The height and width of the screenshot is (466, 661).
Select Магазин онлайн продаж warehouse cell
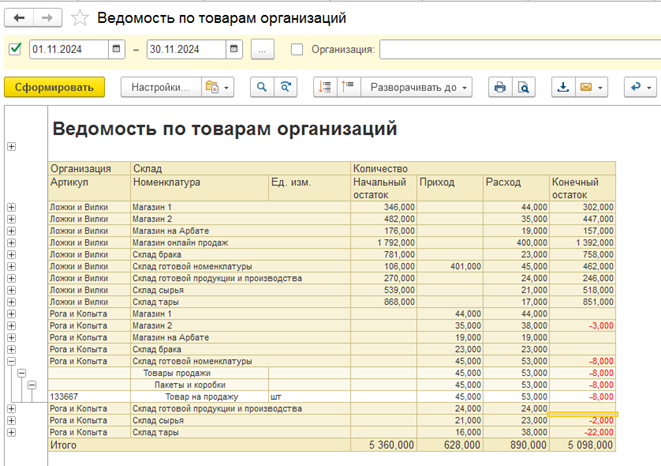[x=241, y=243]
